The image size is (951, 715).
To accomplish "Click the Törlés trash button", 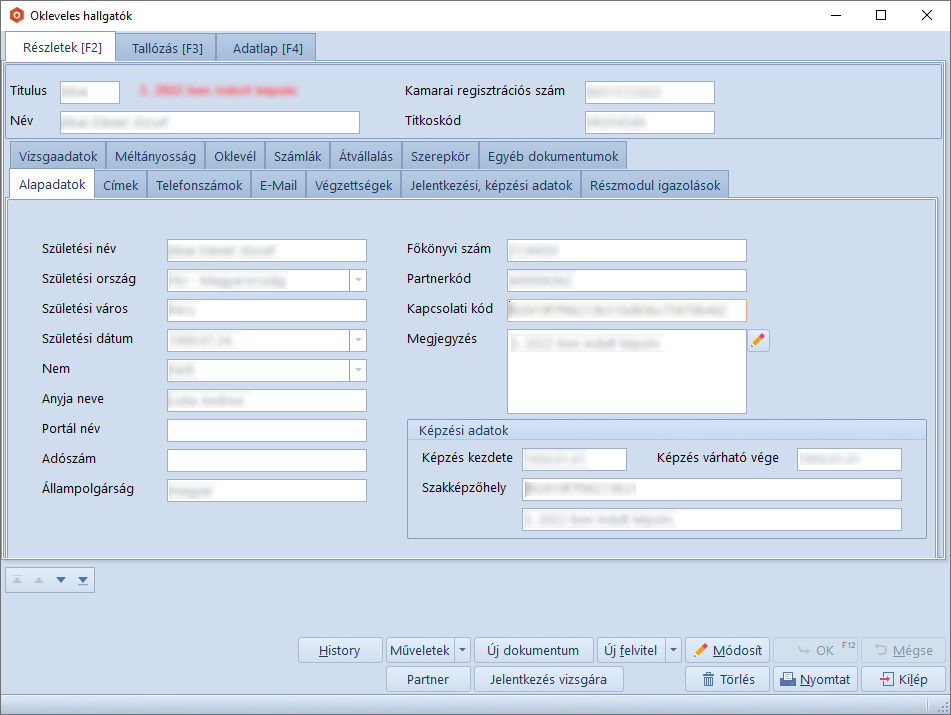I will [x=727, y=680].
